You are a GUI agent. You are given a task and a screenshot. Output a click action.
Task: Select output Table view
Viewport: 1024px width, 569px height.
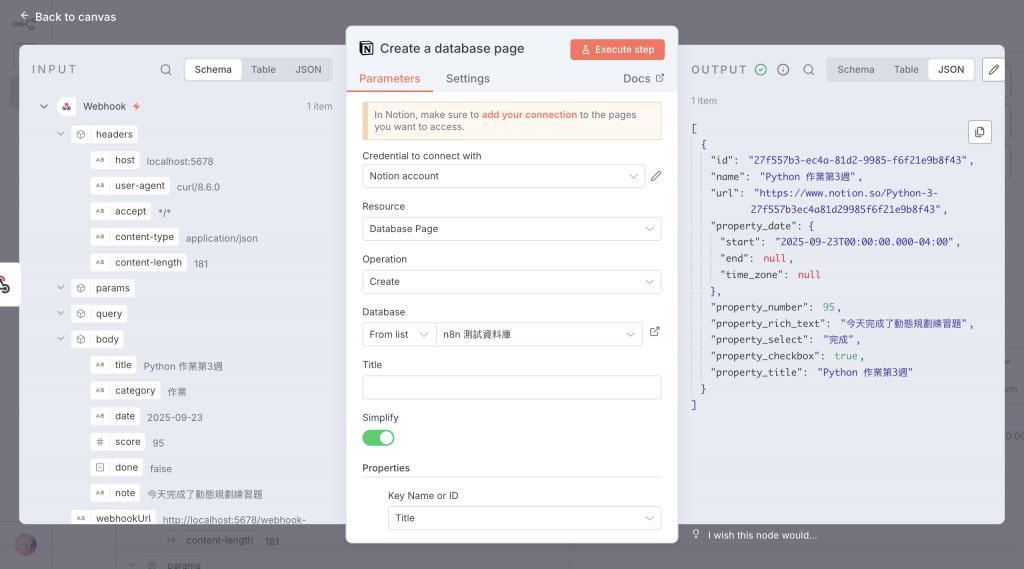906,69
